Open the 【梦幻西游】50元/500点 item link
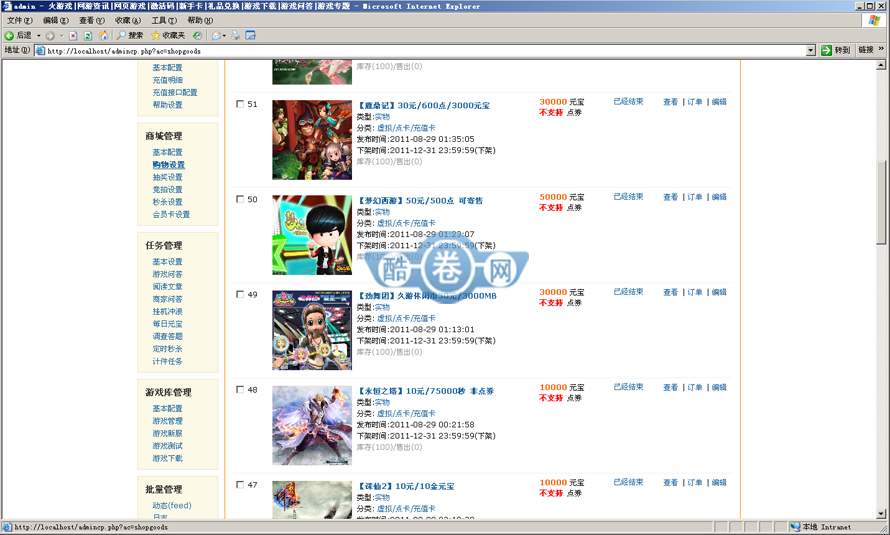 point(420,200)
